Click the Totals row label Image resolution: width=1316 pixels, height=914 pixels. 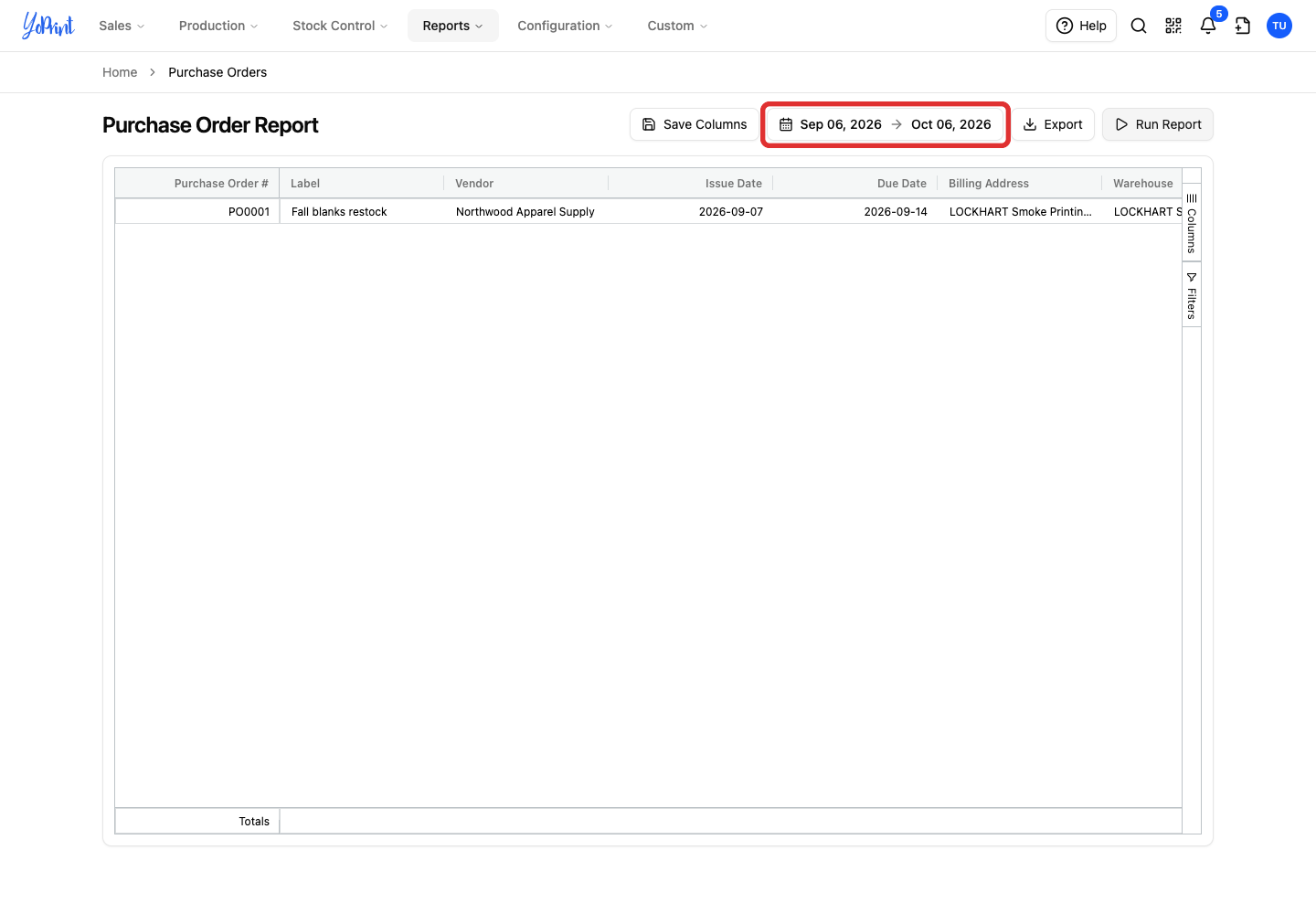(x=254, y=822)
